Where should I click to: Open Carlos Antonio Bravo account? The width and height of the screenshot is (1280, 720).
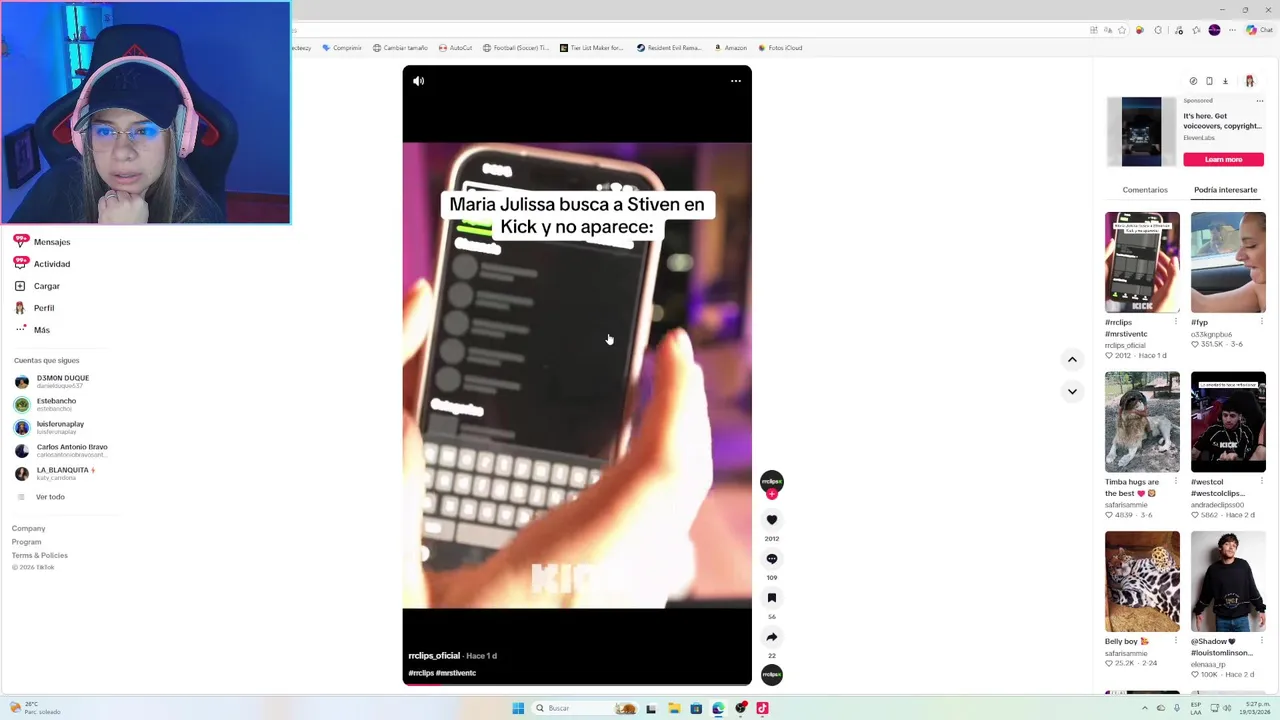[x=62, y=450]
